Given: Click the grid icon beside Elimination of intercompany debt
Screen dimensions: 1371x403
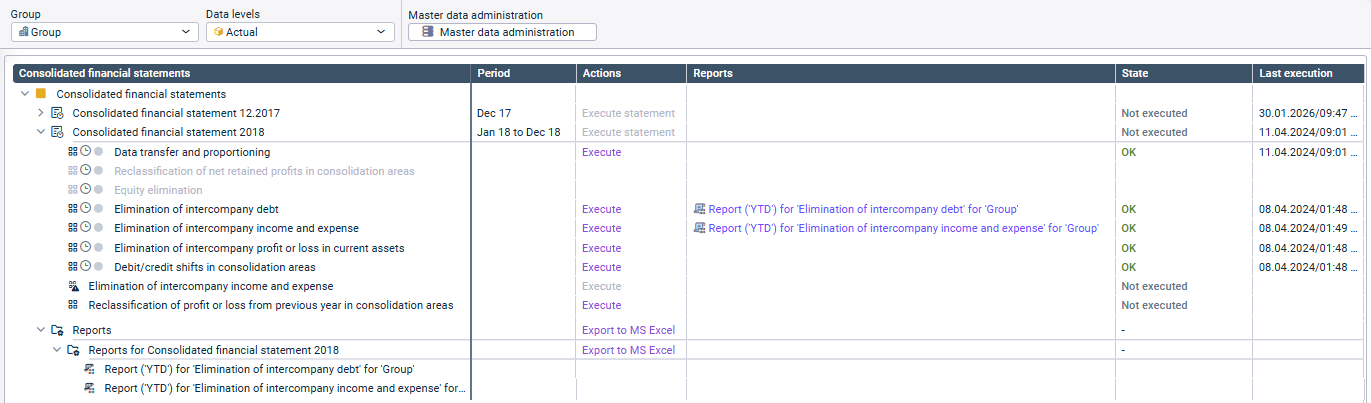Looking at the screenshot, I should click(x=72, y=210).
